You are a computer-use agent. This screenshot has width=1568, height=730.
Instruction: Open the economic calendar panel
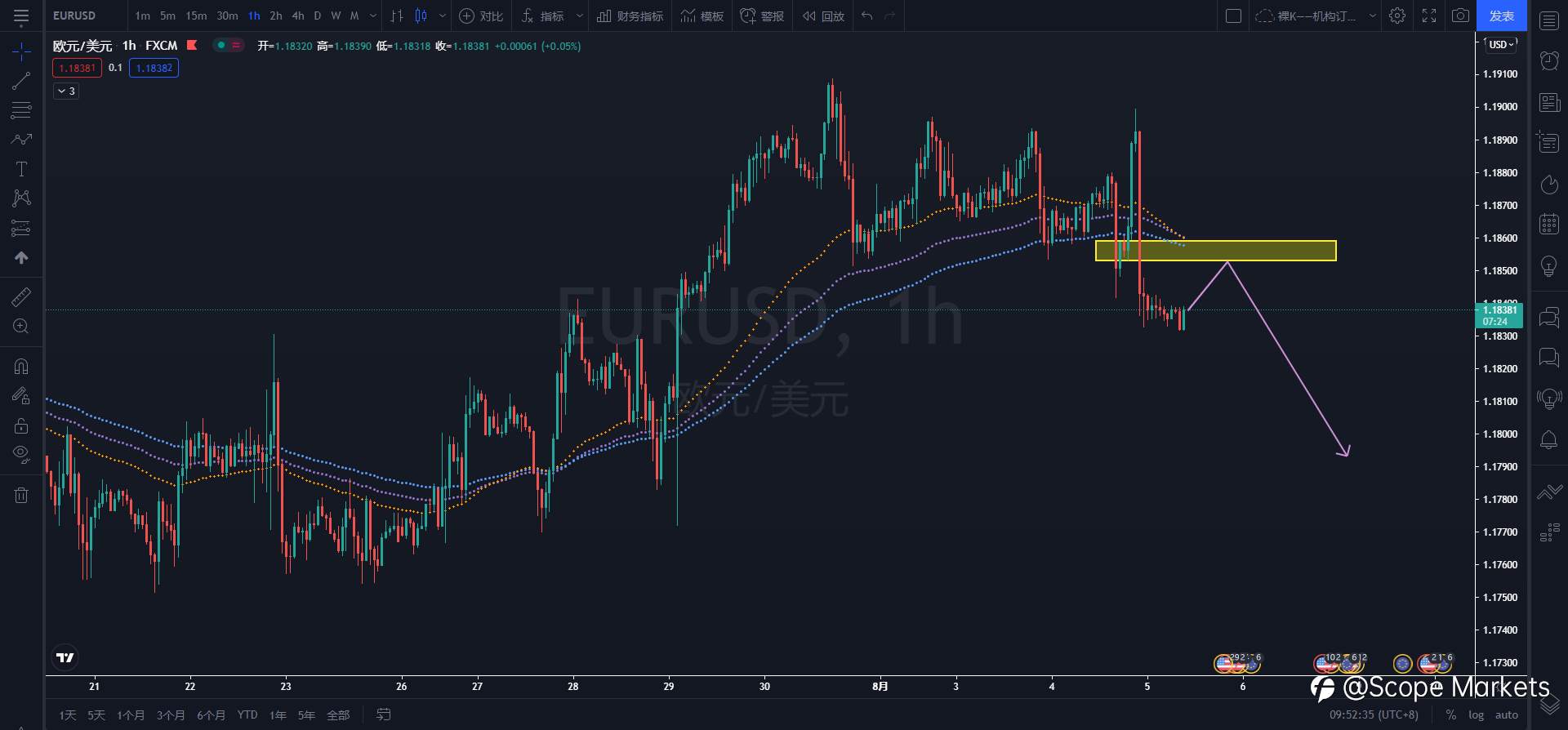1549,224
